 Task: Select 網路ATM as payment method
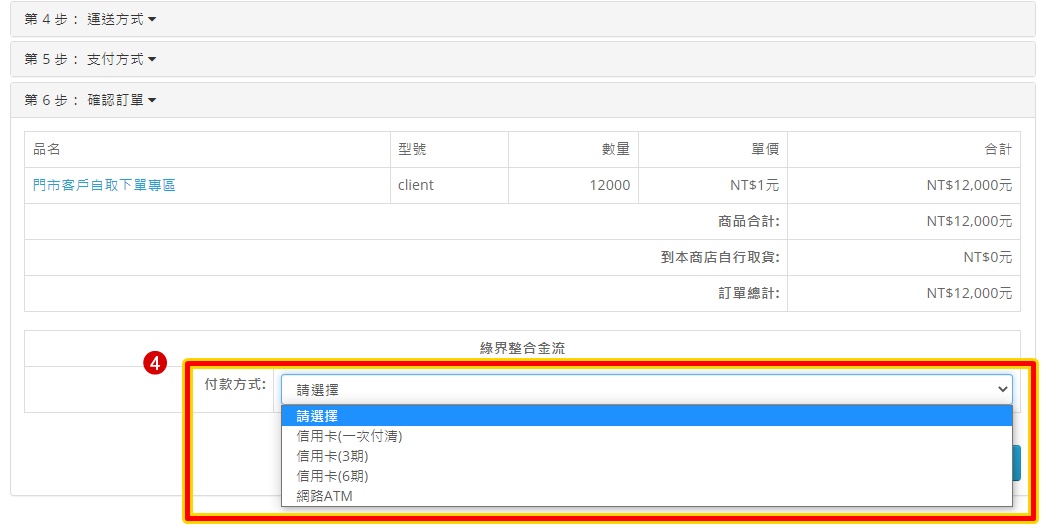click(x=324, y=496)
